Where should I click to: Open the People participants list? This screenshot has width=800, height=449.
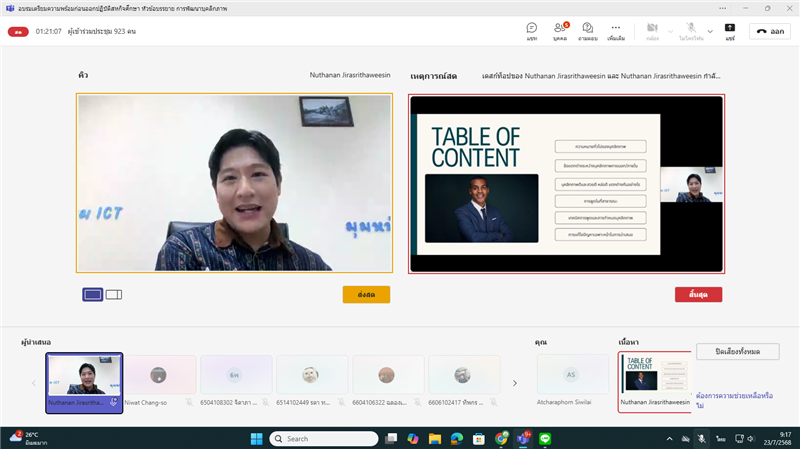click(560, 30)
